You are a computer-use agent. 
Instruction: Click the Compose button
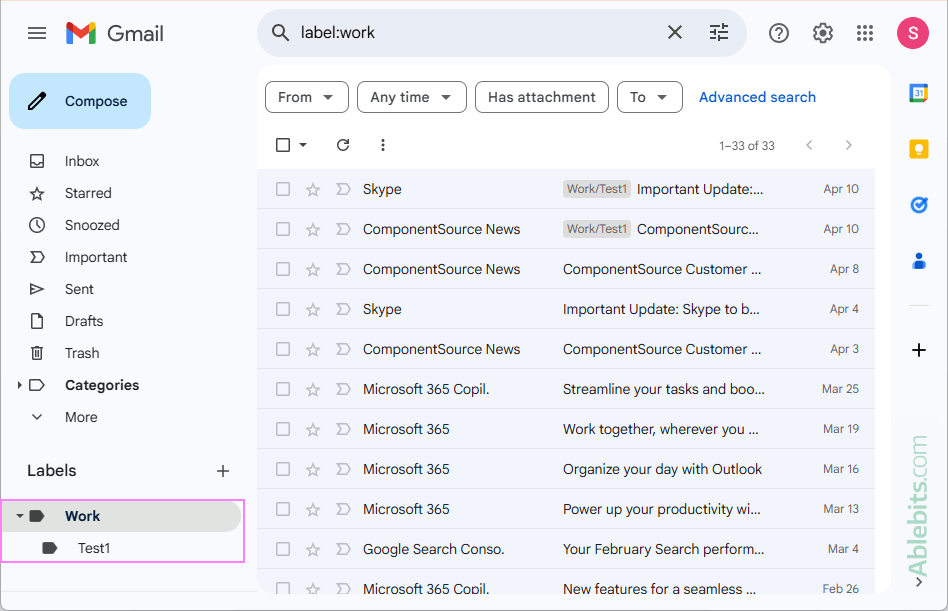(80, 101)
